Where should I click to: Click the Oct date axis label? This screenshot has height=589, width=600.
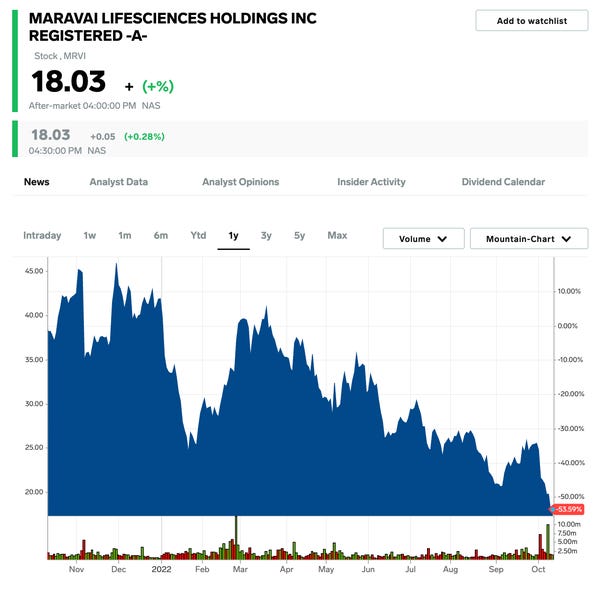tap(538, 569)
